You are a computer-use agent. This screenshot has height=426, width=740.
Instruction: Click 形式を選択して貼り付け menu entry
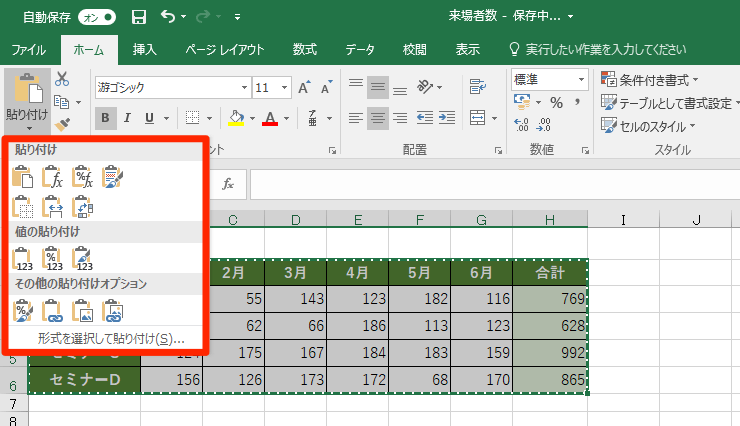point(111,339)
